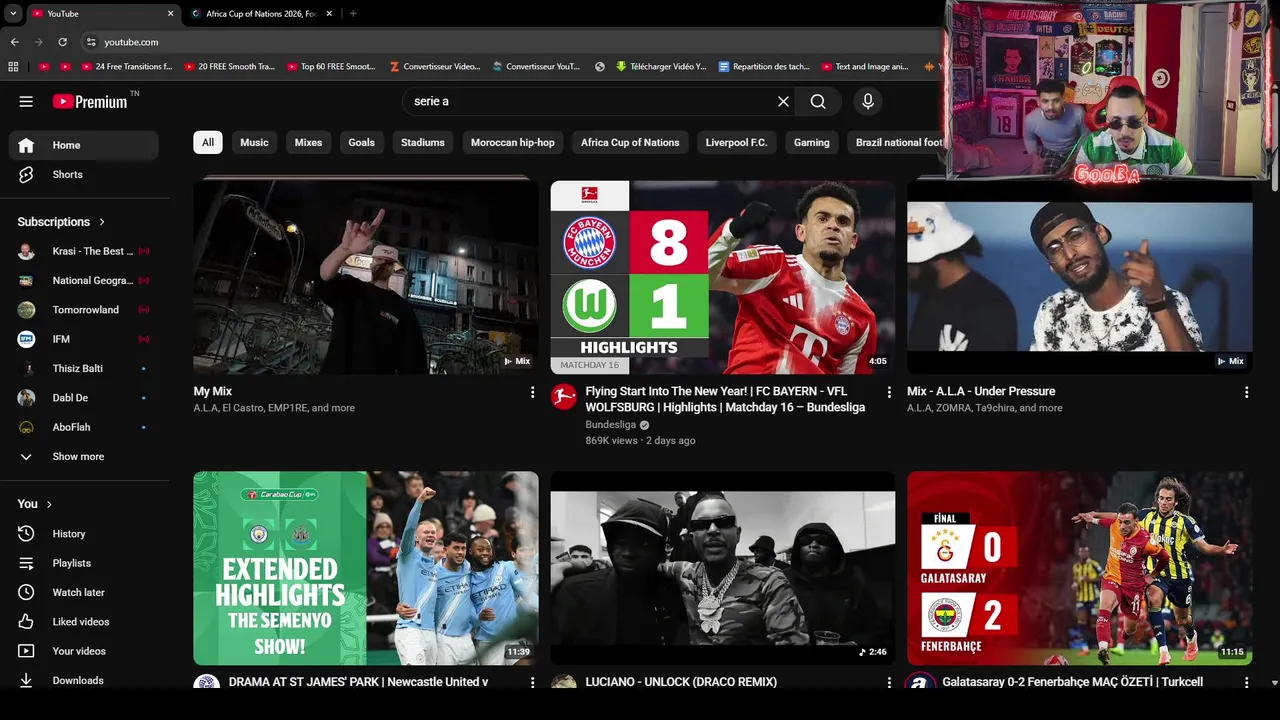
Task: Open options for LUCIANO UNLOCK video
Action: click(889, 682)
